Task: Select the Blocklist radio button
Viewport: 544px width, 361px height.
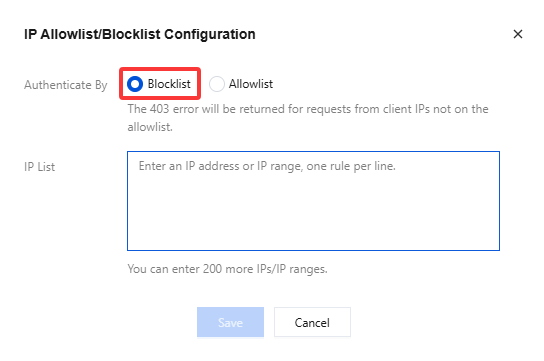Action: (135, 84)
